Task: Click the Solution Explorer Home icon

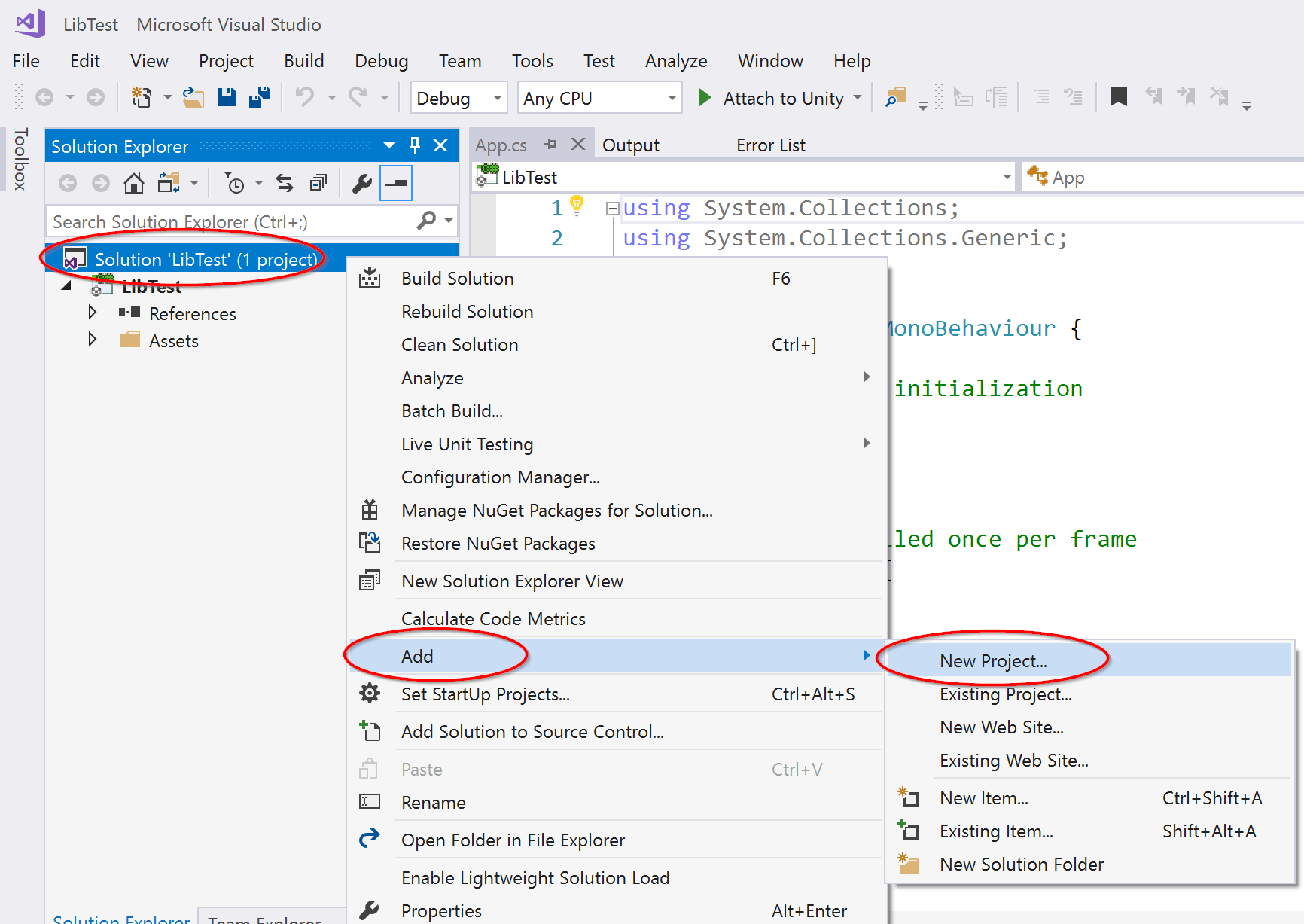Action: [134, 183]
